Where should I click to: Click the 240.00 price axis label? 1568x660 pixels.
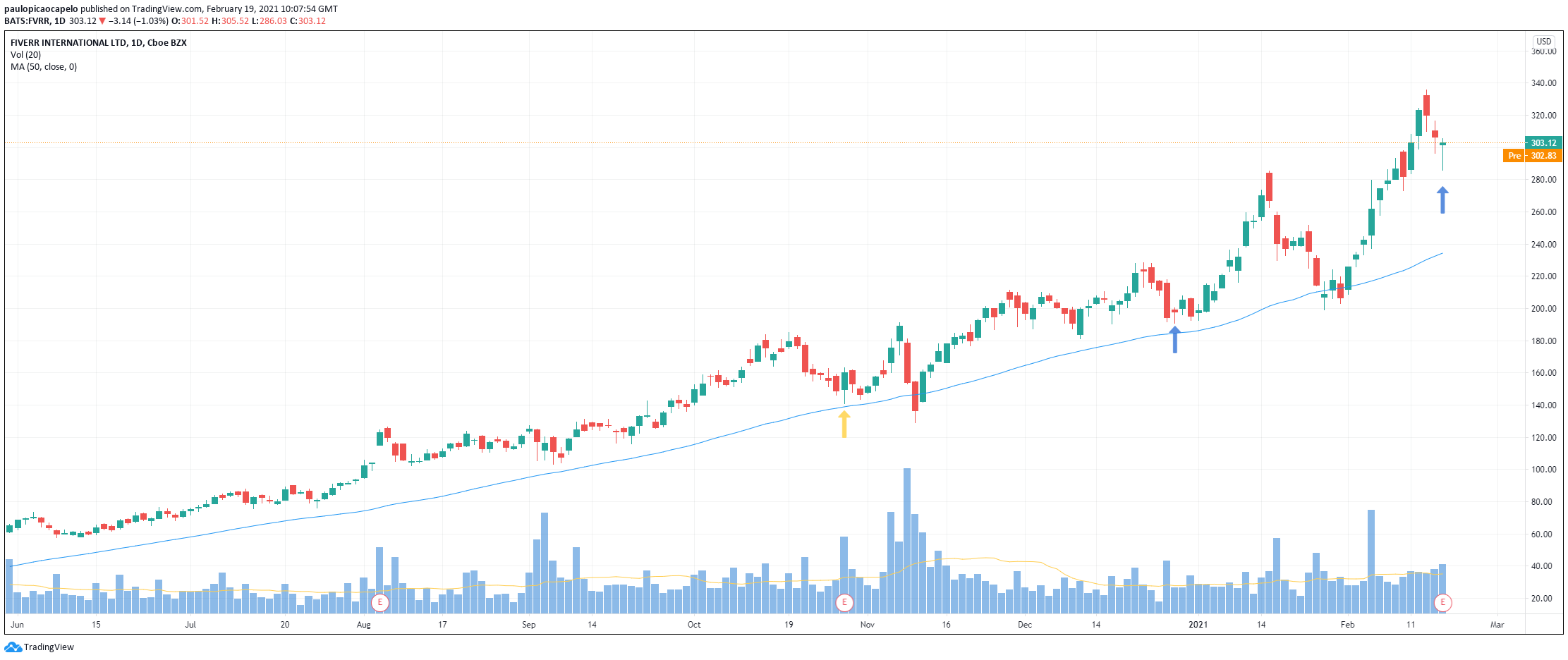pos(1543,245)
